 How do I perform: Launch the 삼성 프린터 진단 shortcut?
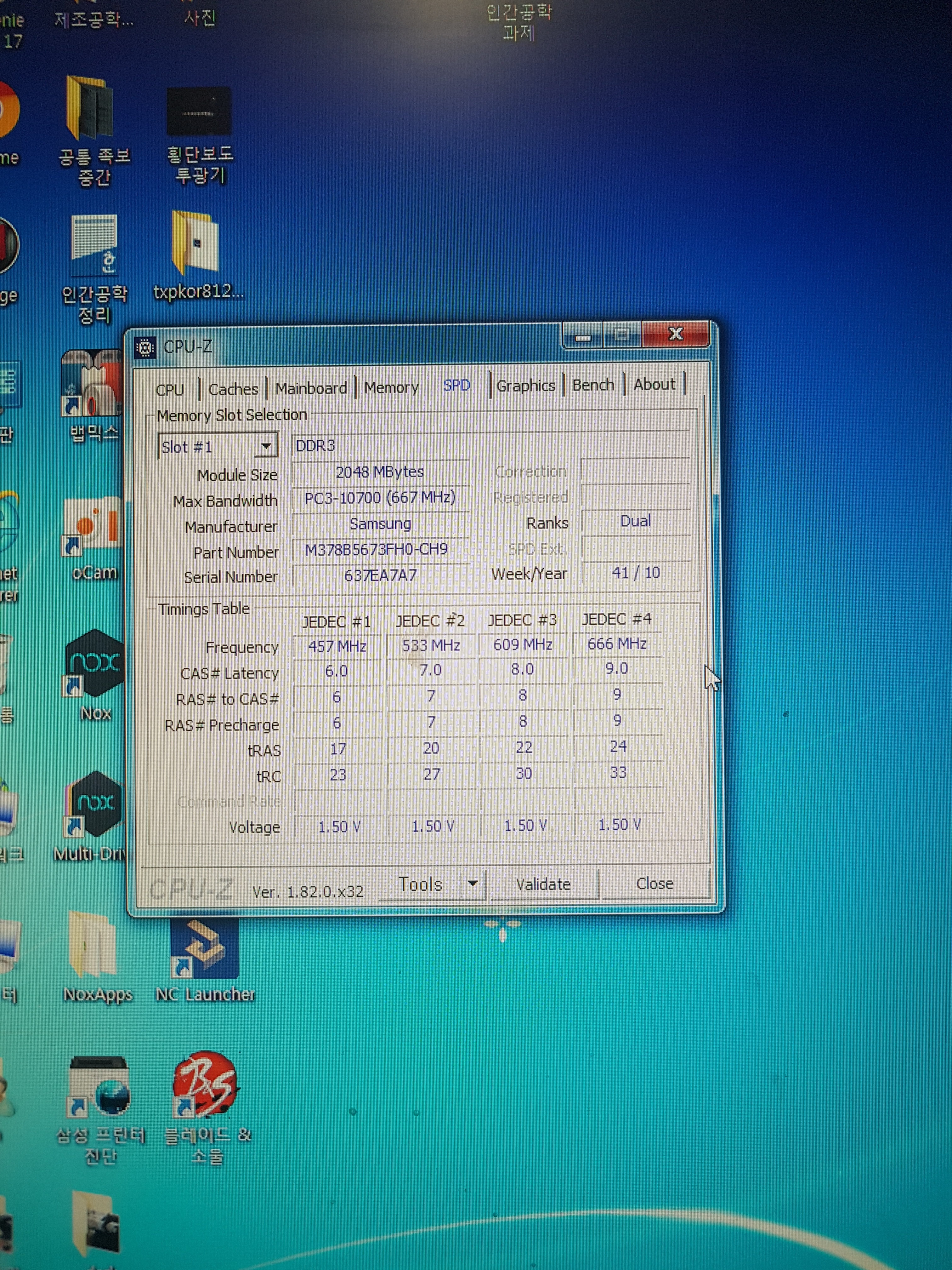tap(99, 1087)
